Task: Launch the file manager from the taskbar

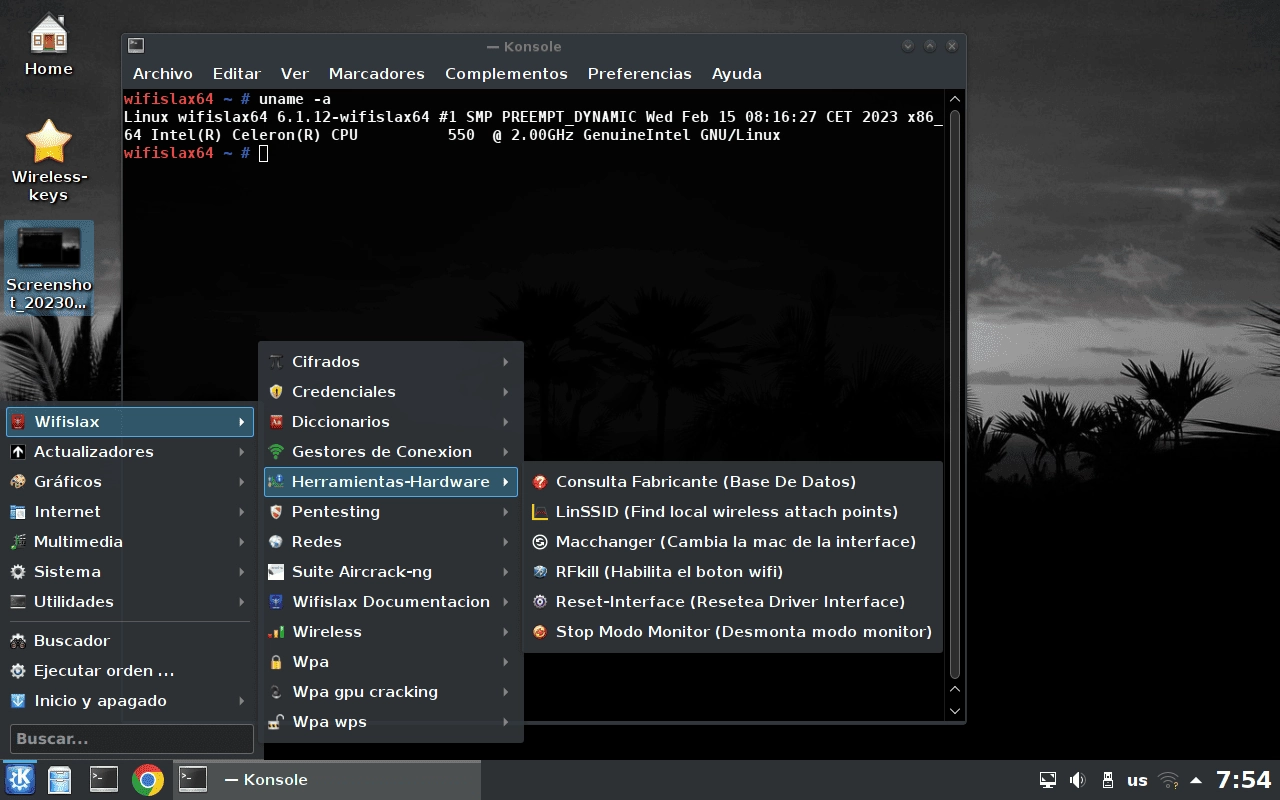Action: point(60,779)
